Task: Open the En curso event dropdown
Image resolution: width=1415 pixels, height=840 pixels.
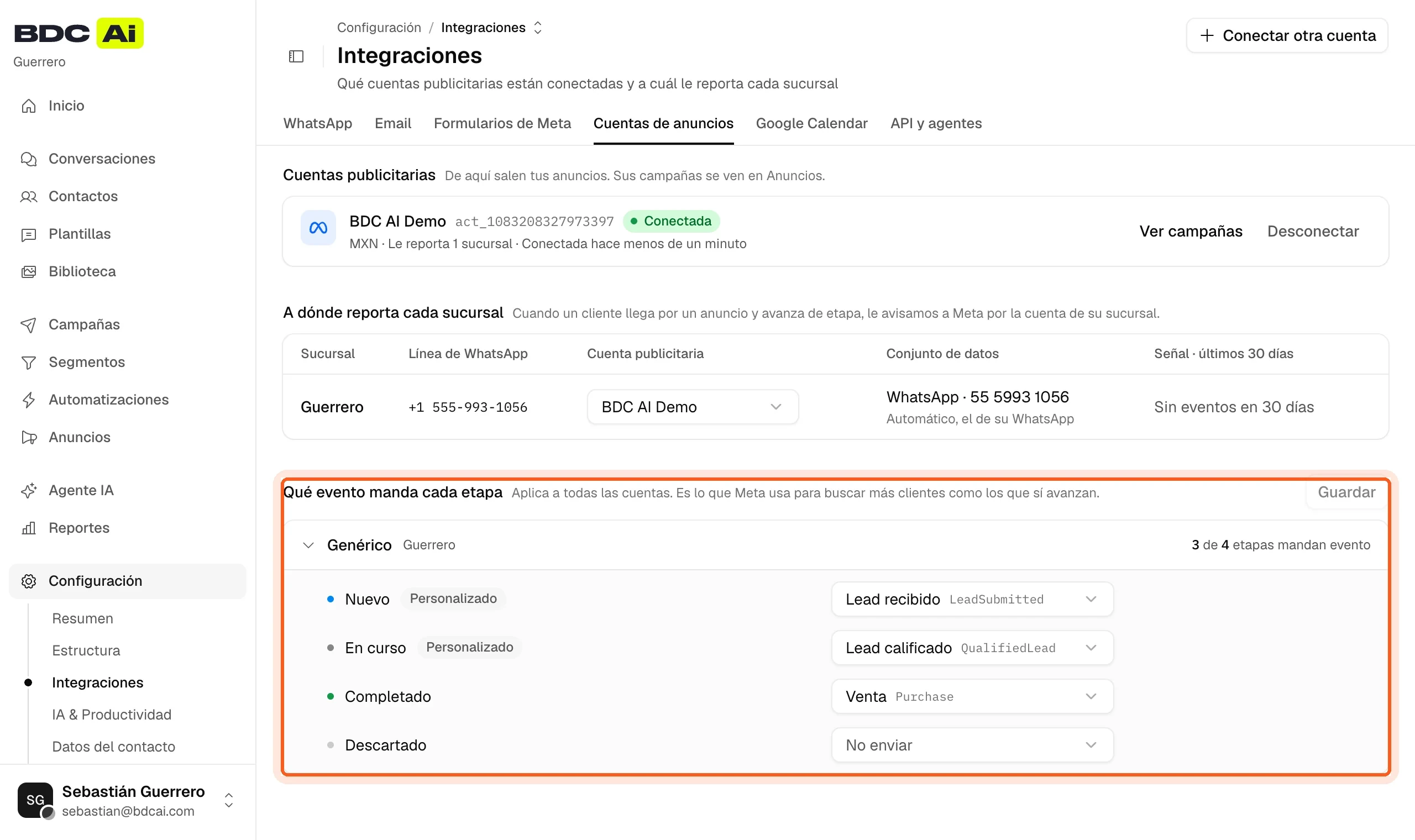Action: pyautogui.click(x=972, y=648)
